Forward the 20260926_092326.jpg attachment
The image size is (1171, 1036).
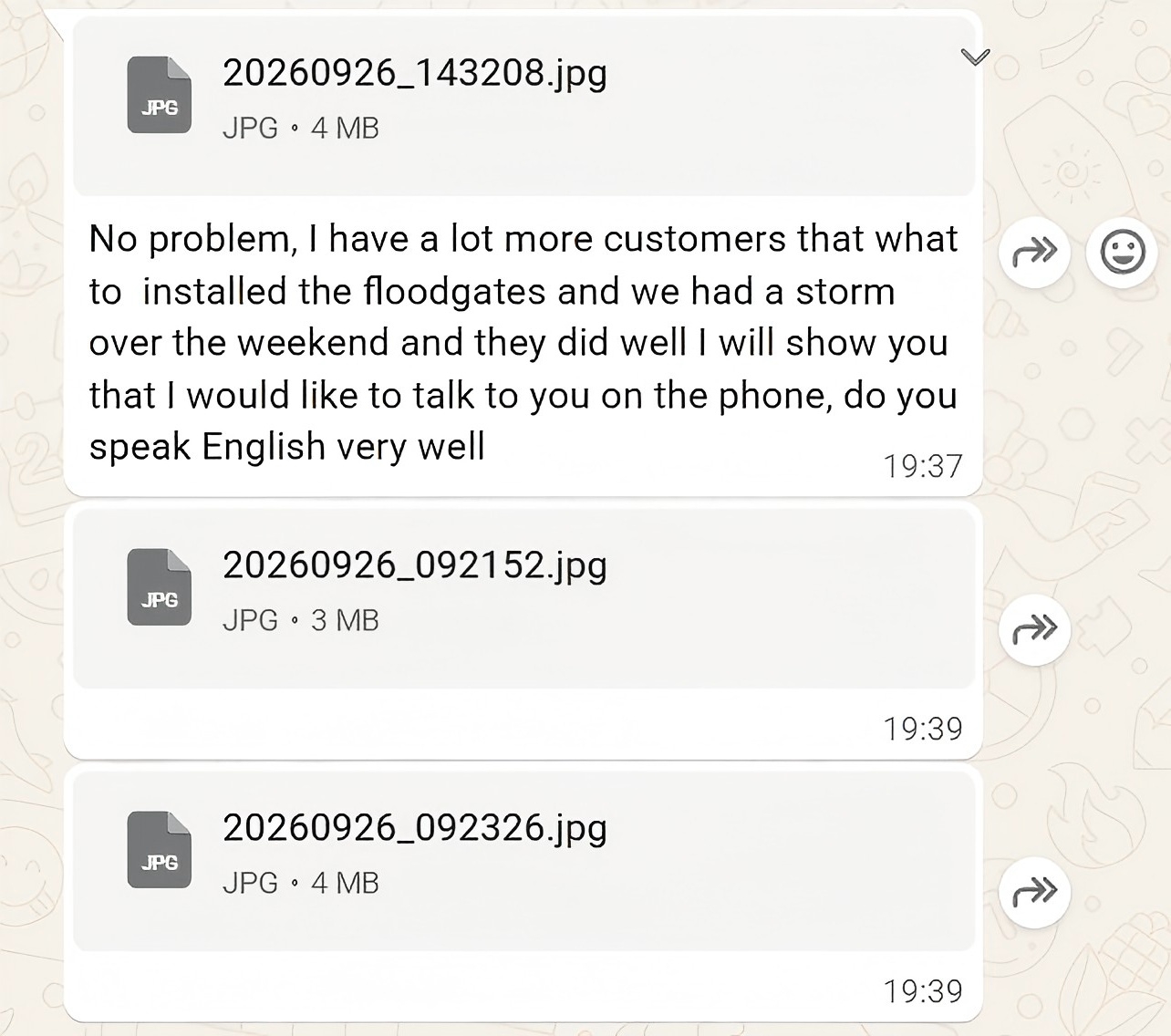1034,892
